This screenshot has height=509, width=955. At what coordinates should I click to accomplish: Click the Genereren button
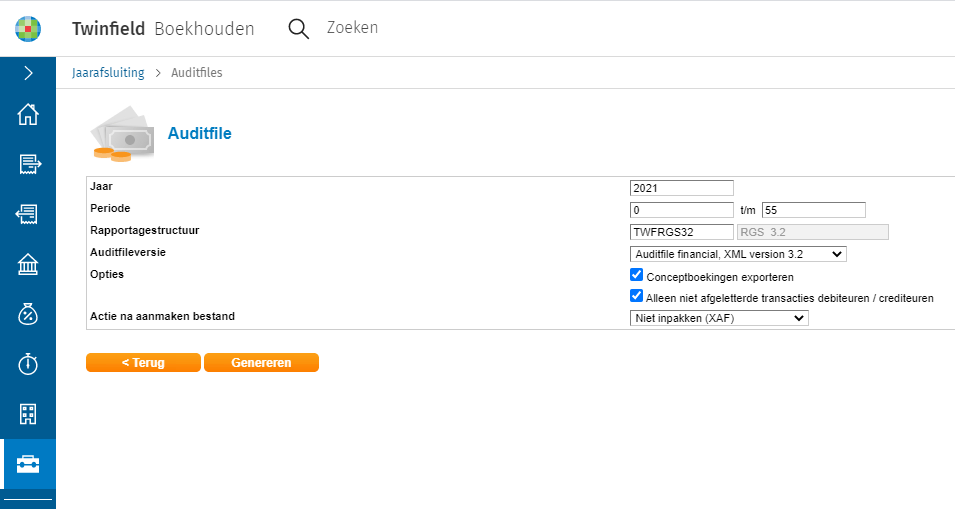tap(261, 363)
